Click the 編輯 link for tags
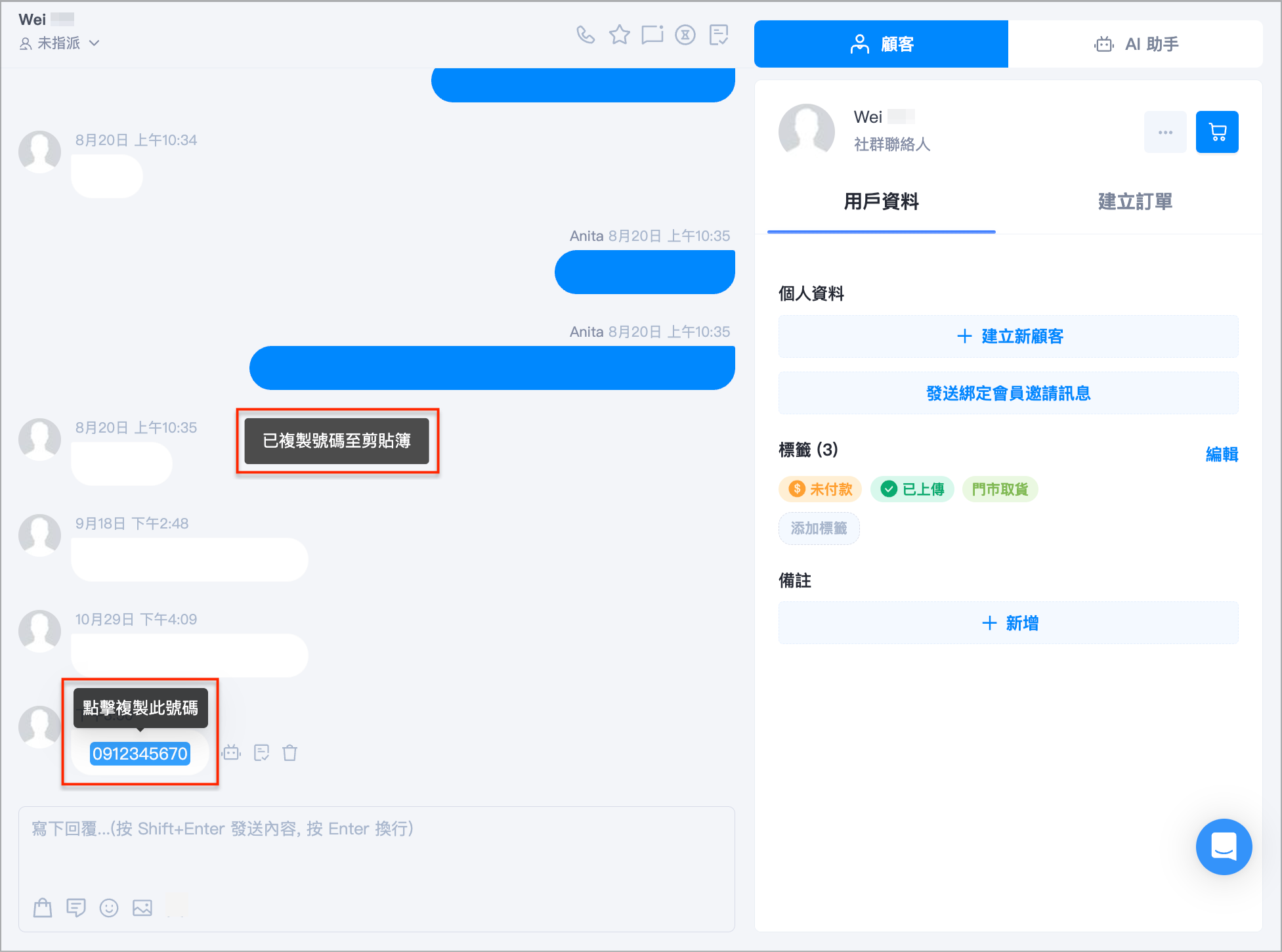This screenshot has height=952, width=1282. [x=1222, y=454]
